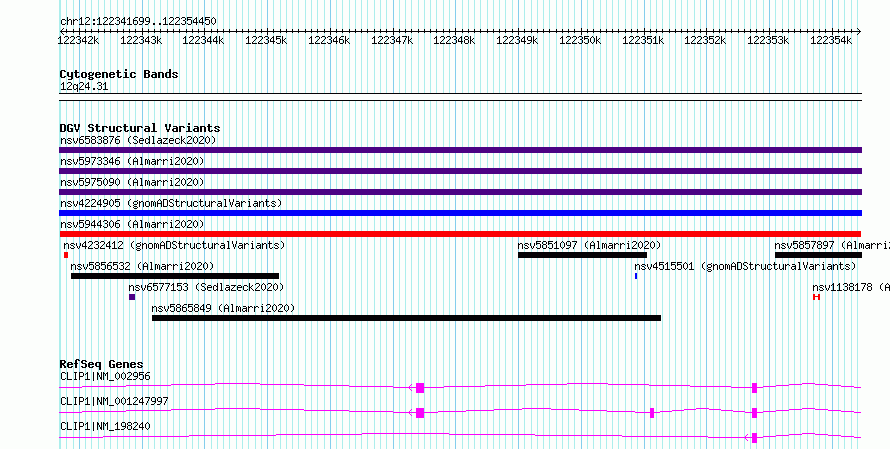Open the nsv4232412 gnomAD label
890x449 pixels.
tap(174, 245)
